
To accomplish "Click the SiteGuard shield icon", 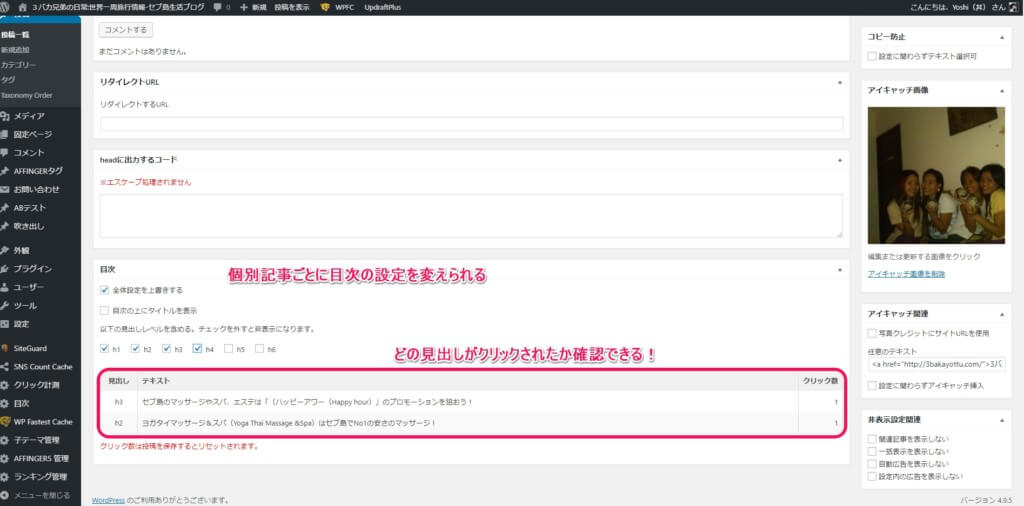I will 5,349.
